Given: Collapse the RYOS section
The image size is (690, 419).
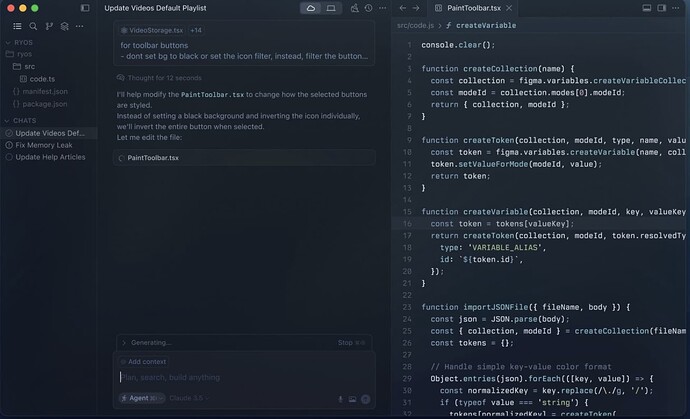Looking at the screenshot, I should (19, 43).
